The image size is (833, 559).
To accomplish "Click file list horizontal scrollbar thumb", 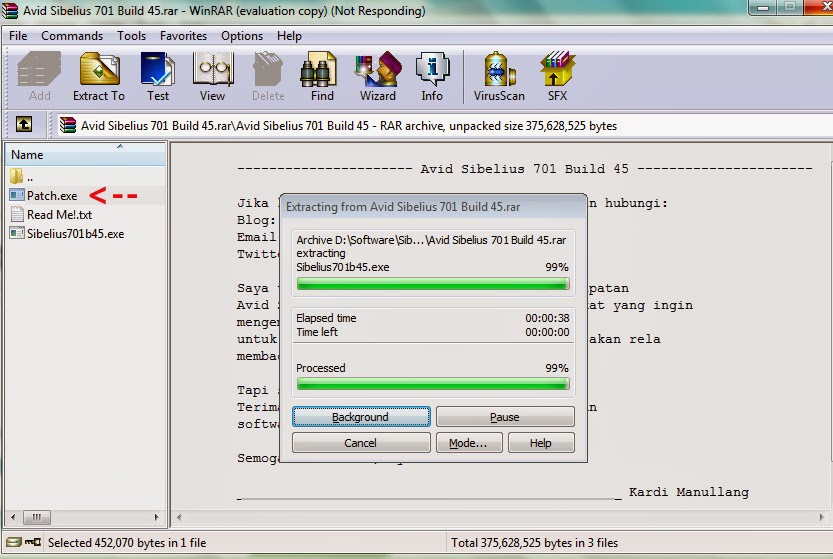I will pos(37,516).
